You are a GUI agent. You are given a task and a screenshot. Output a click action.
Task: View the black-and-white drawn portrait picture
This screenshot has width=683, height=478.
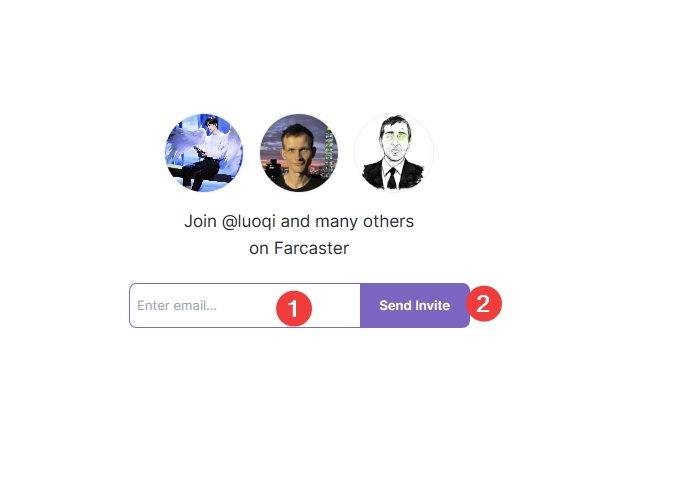394,153
